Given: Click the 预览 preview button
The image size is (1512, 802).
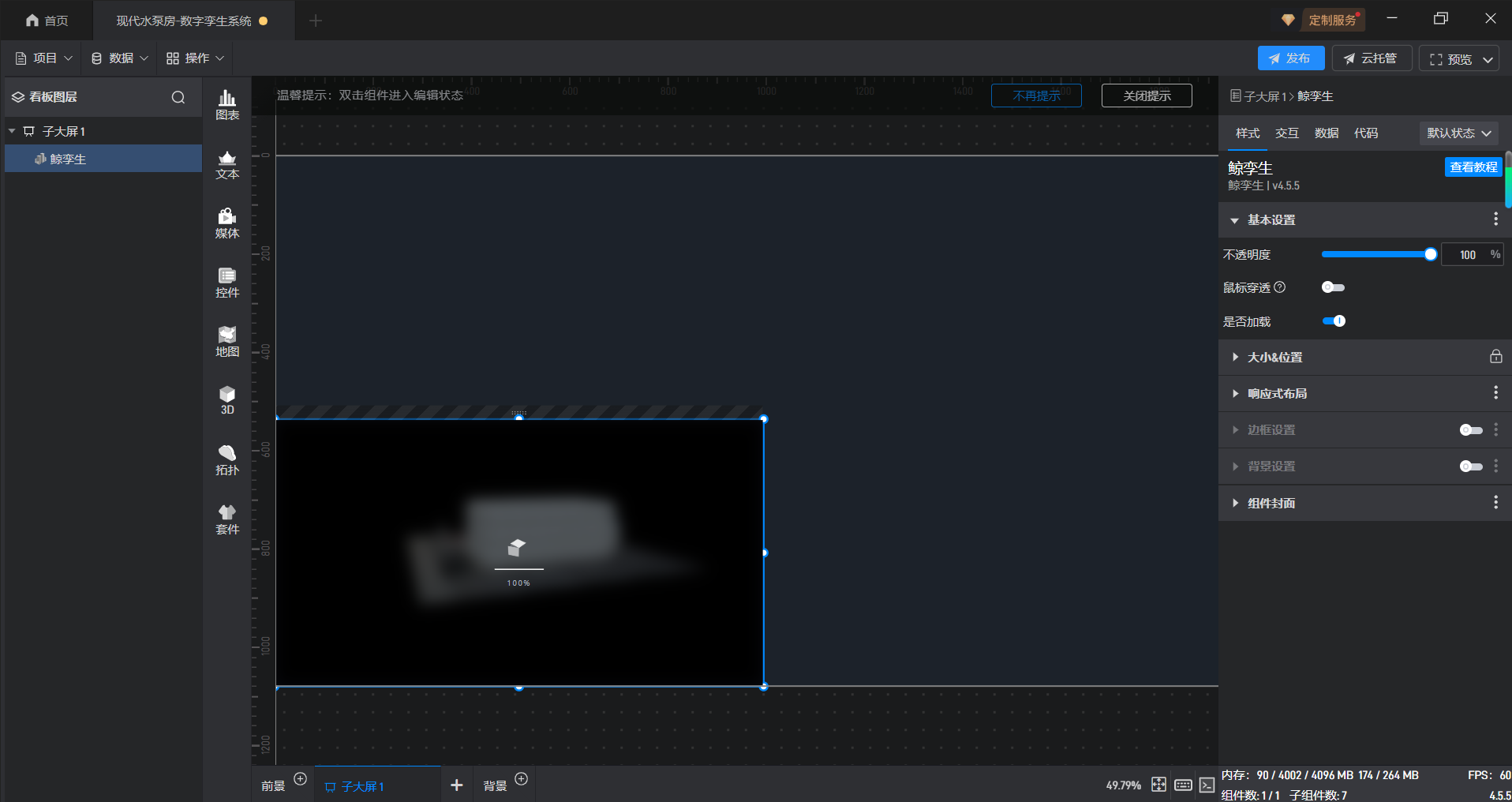Looking at the screenshot, I should pyautogui.click(x=1450, y=59).
